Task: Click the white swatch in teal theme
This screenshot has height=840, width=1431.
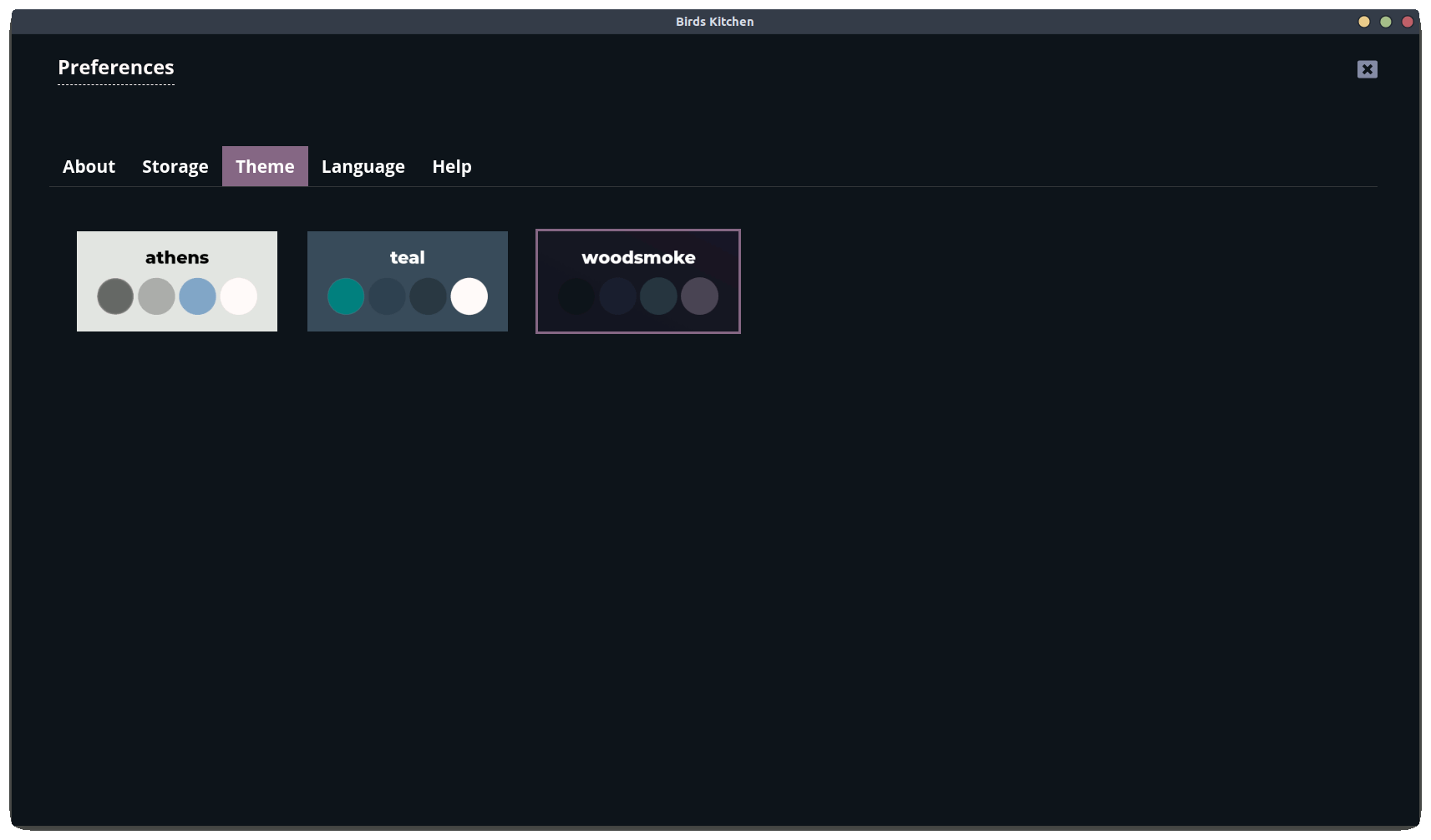Action: pos(469,296)
